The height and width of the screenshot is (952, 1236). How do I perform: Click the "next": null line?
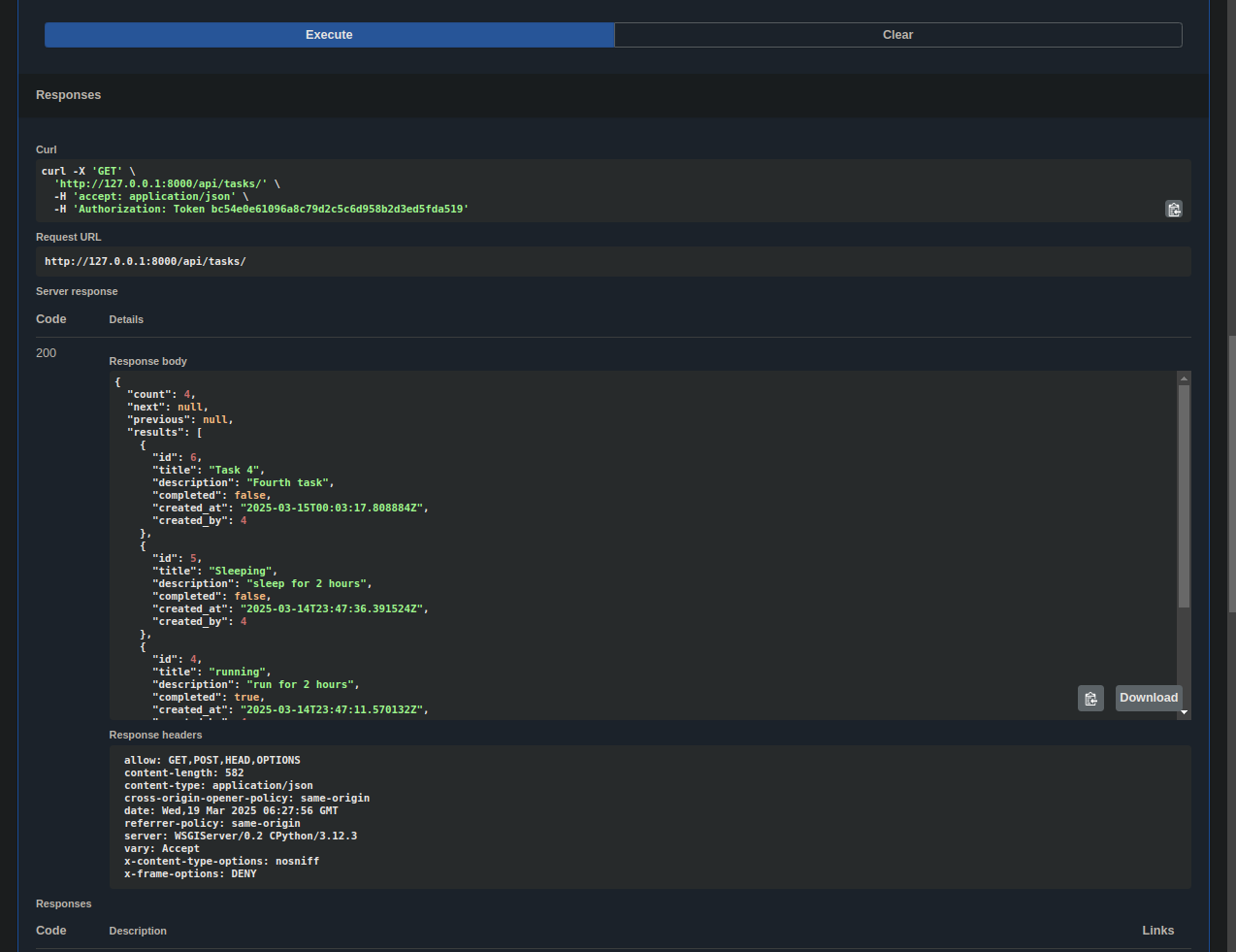(168, 408)
